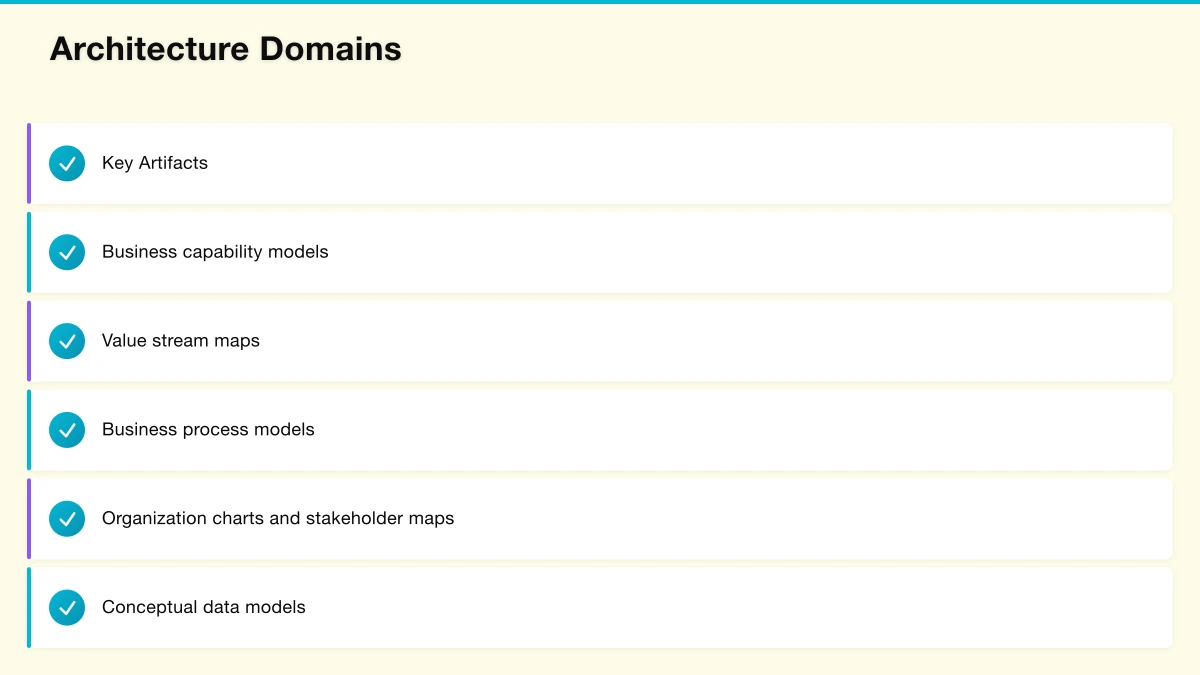Viewport: 1200px width, 675px height.
Task: Click checkmark icon for Organization charts and stakeholder maps
Action: (x=67, y=519)
